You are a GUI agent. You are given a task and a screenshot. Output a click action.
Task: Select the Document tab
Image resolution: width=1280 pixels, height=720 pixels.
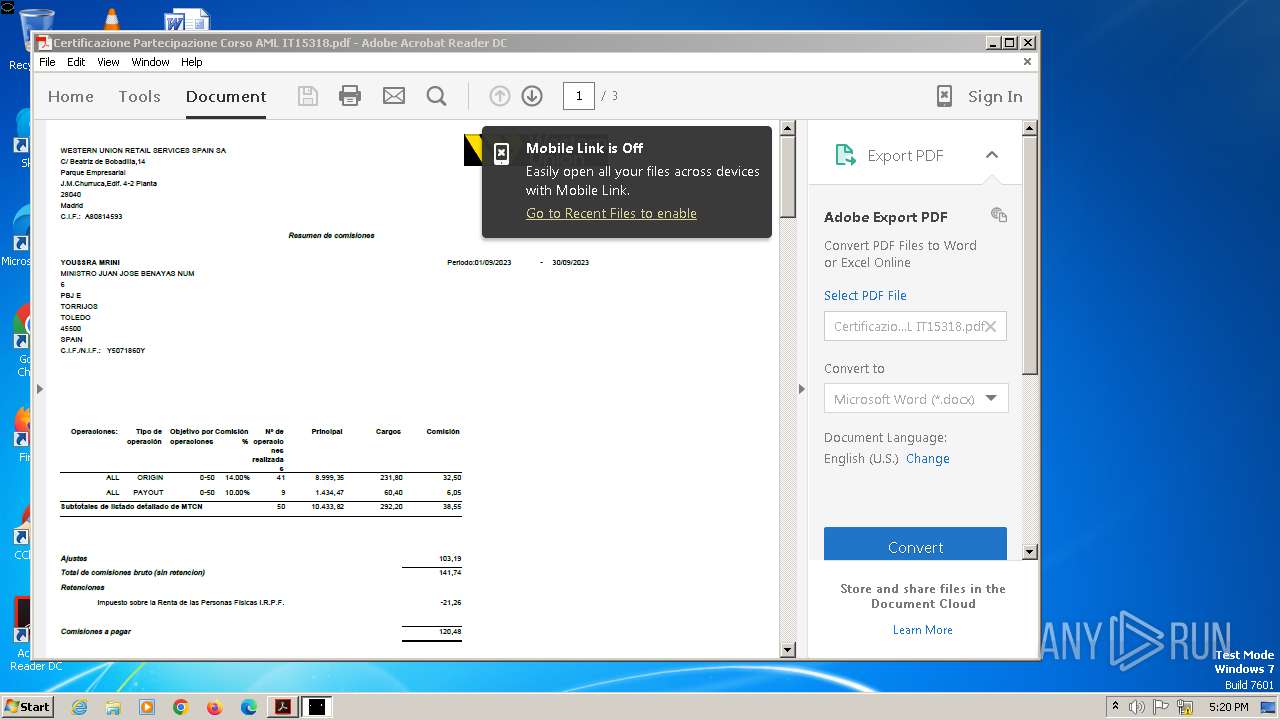[226, 96]
